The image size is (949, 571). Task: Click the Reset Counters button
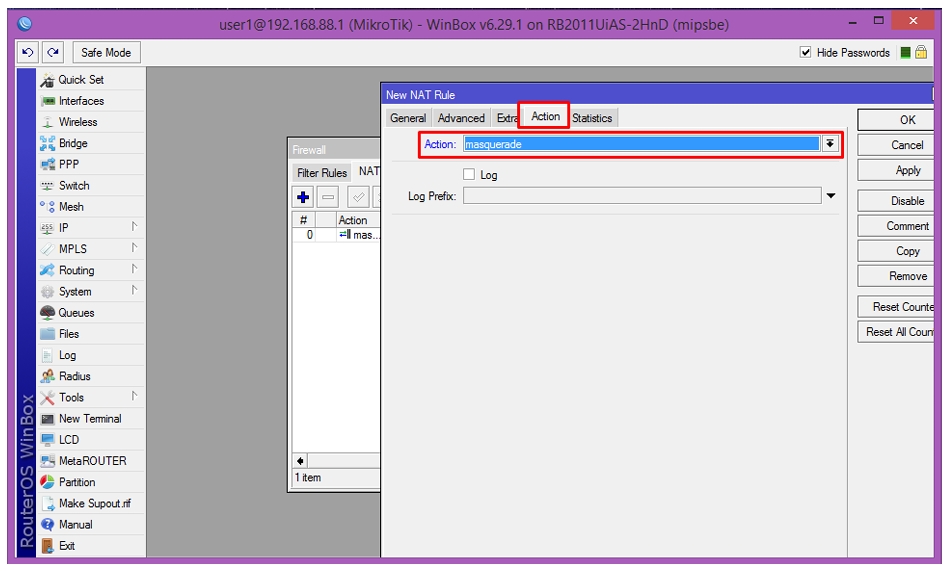(896, 307)
